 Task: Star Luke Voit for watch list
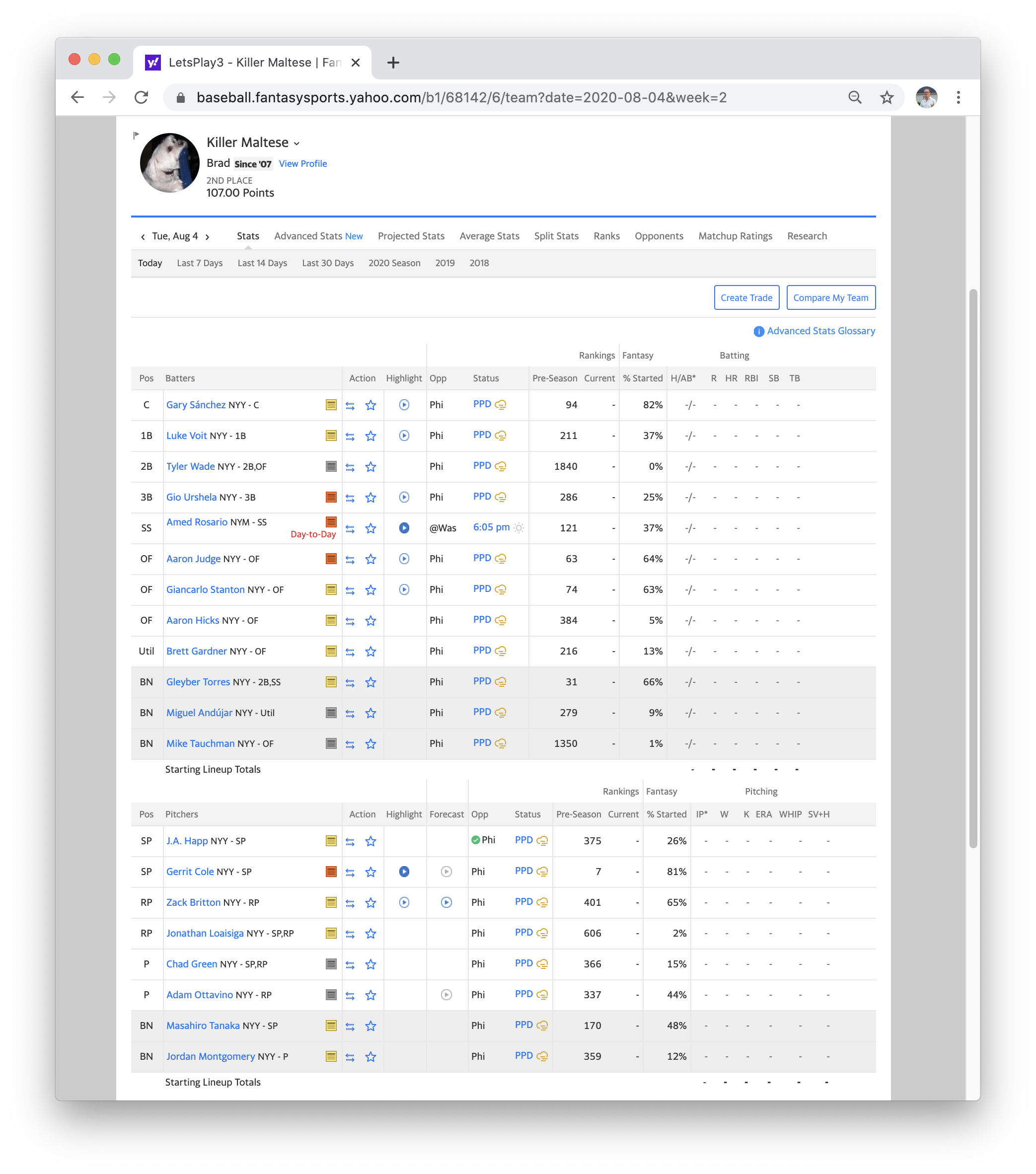click(371, 436)
